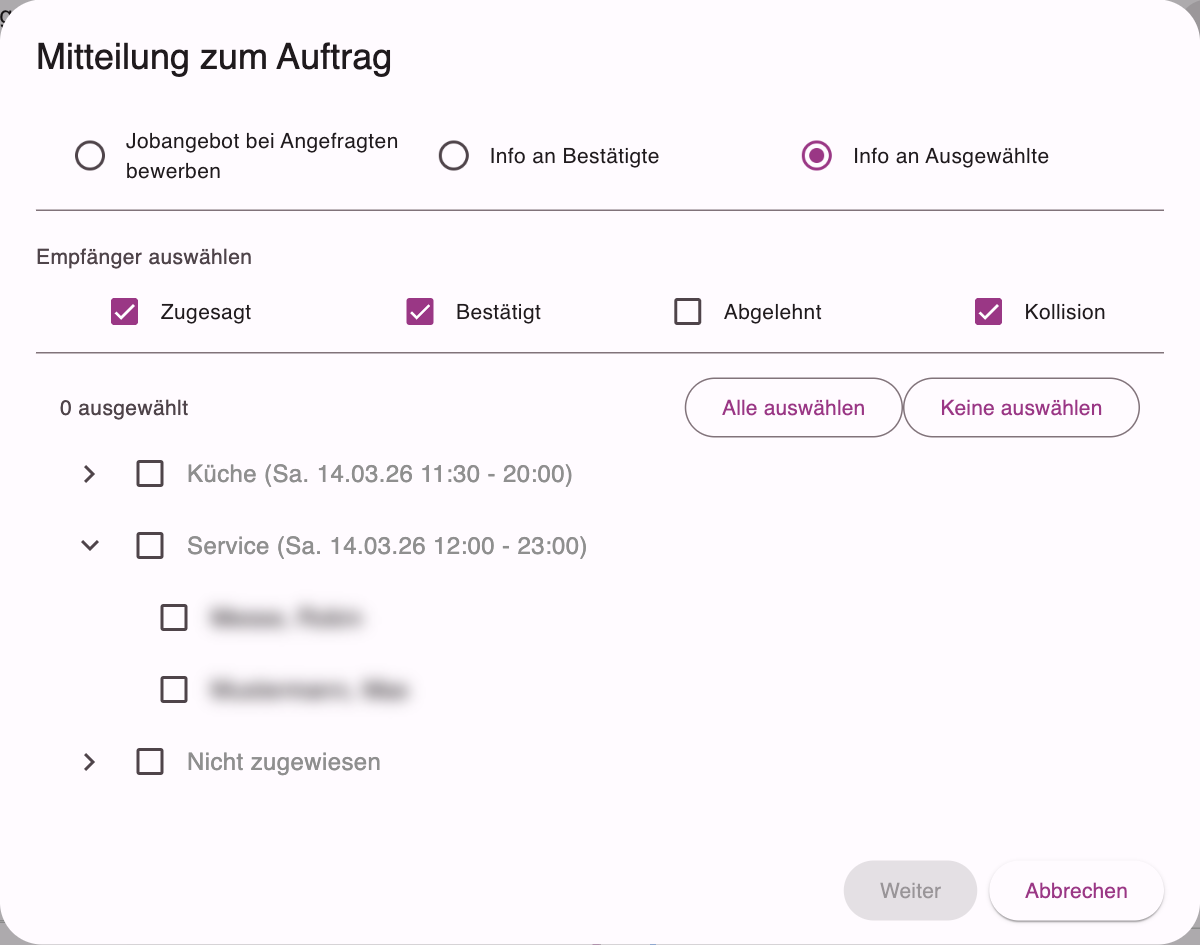
Task: Expand the Küche group chevron
Action: pos(90,474)
